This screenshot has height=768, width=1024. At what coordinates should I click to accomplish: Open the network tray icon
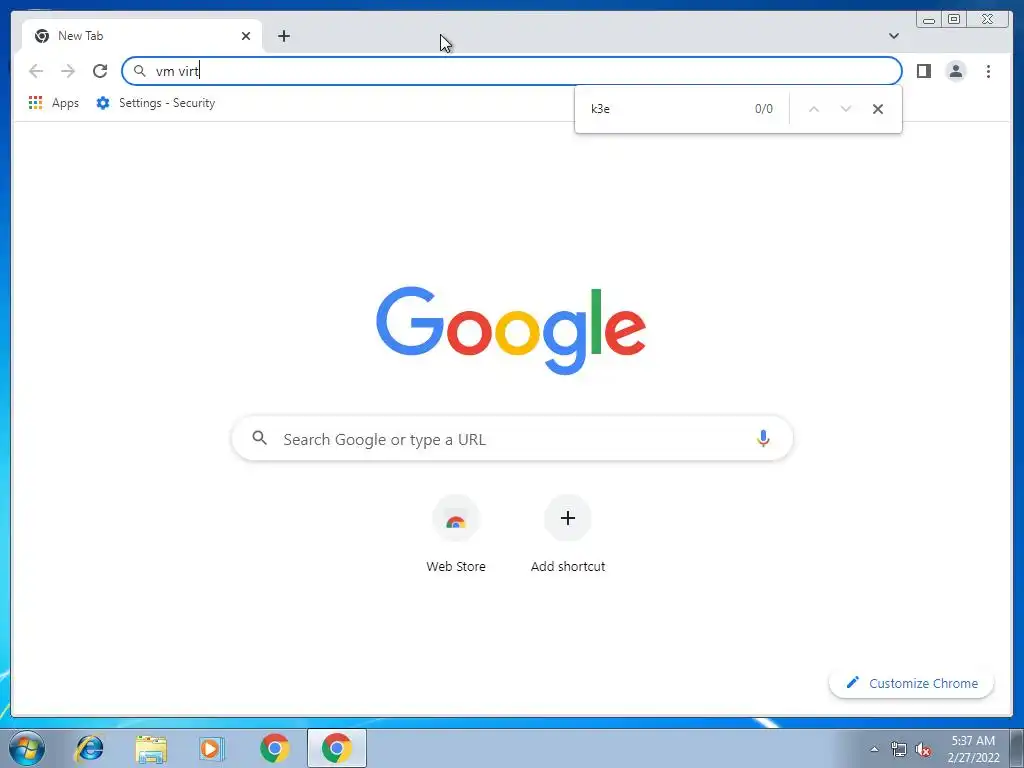tap(899, 750)
